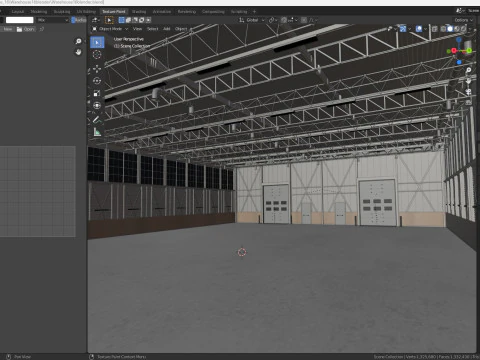The width and height of the screenshot is (480, 360).
Task: Click the tweak select mode icon
Action: [x=109, y=20]
